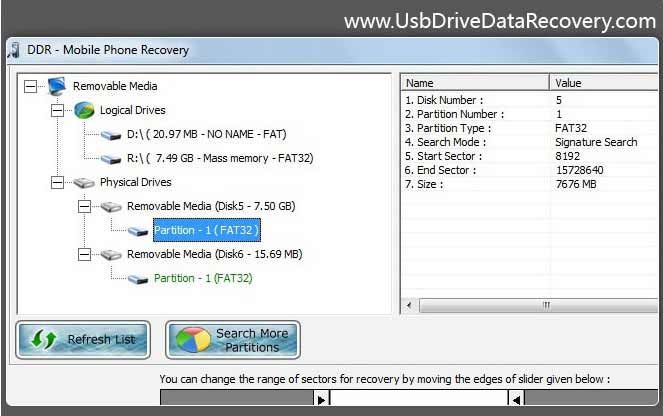
Task: Collapse the Removable Media root node
Action: pos(30,86)
